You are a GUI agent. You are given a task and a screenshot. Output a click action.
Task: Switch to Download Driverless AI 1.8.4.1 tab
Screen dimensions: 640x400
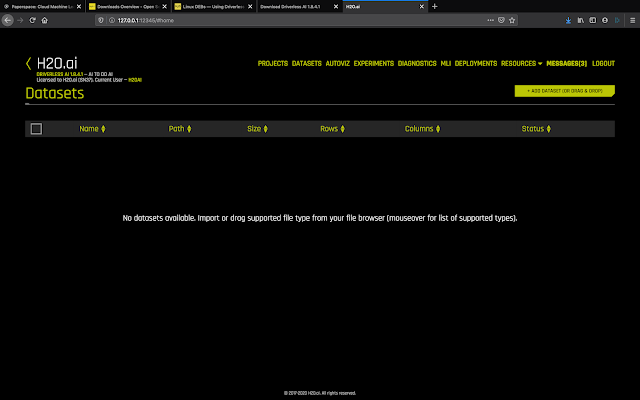tap(299, 7)
